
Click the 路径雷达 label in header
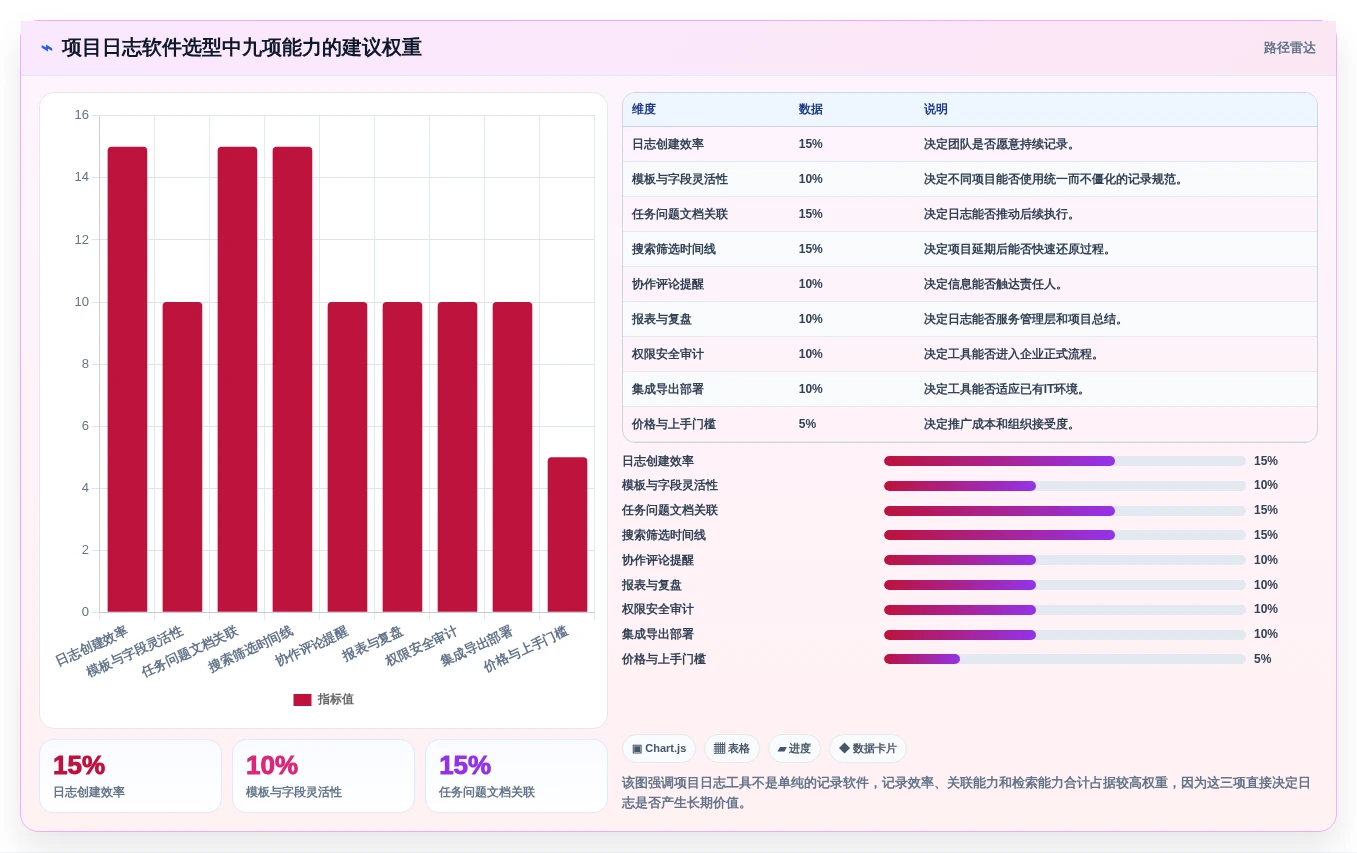click(x=1289, y=48)
